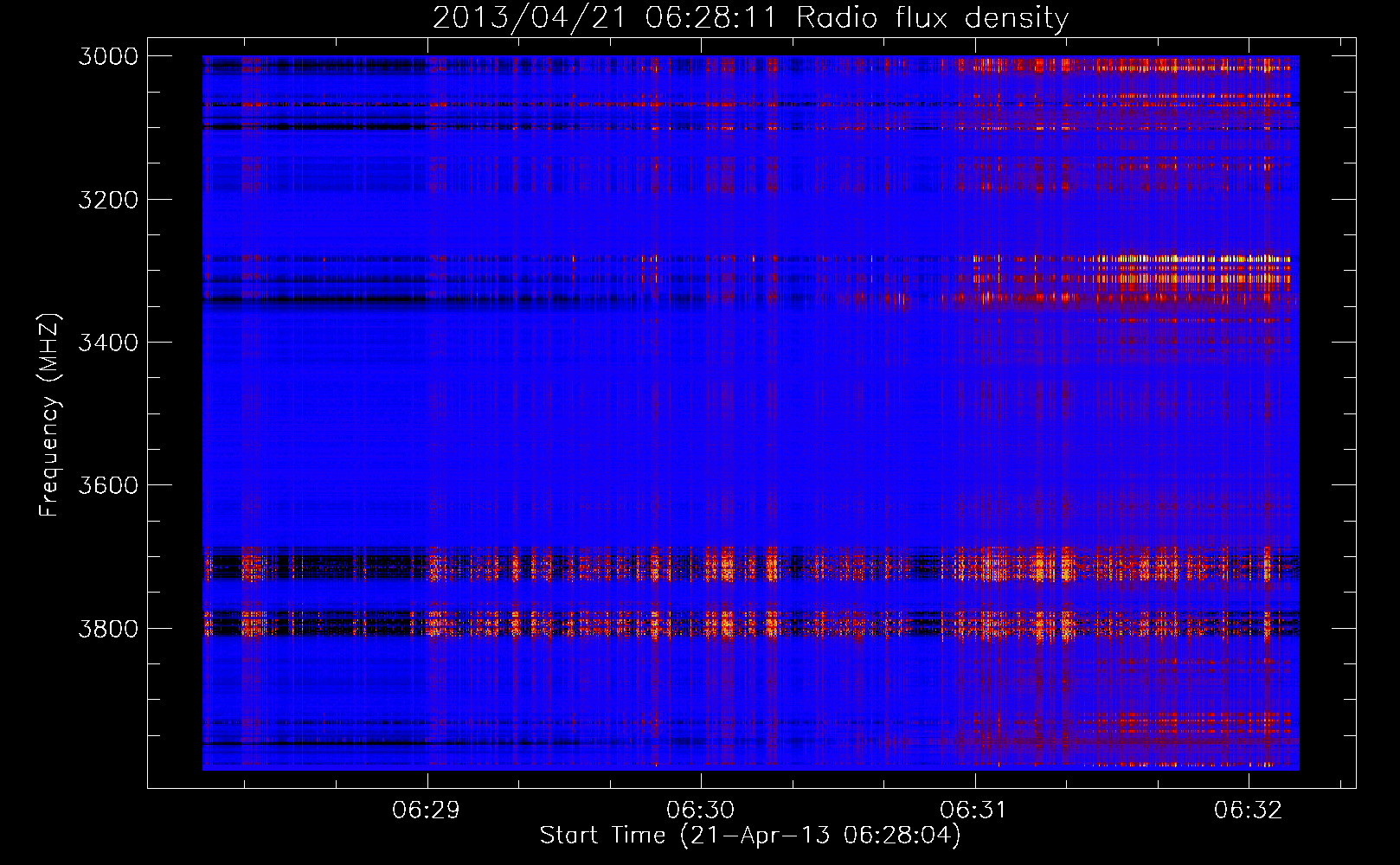This screenshot has height=865, width=1400.
Task: Click the 06:30 time axis label
Action: 700,811
